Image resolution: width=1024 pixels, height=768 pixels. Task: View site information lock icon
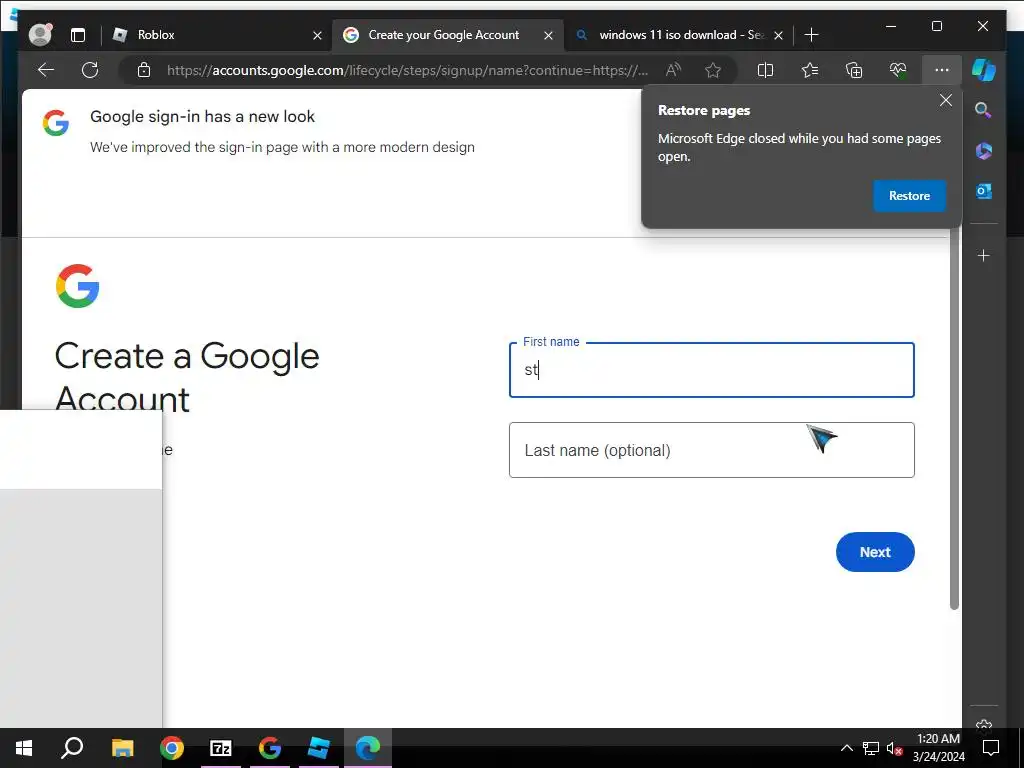(x=144, y=70)
